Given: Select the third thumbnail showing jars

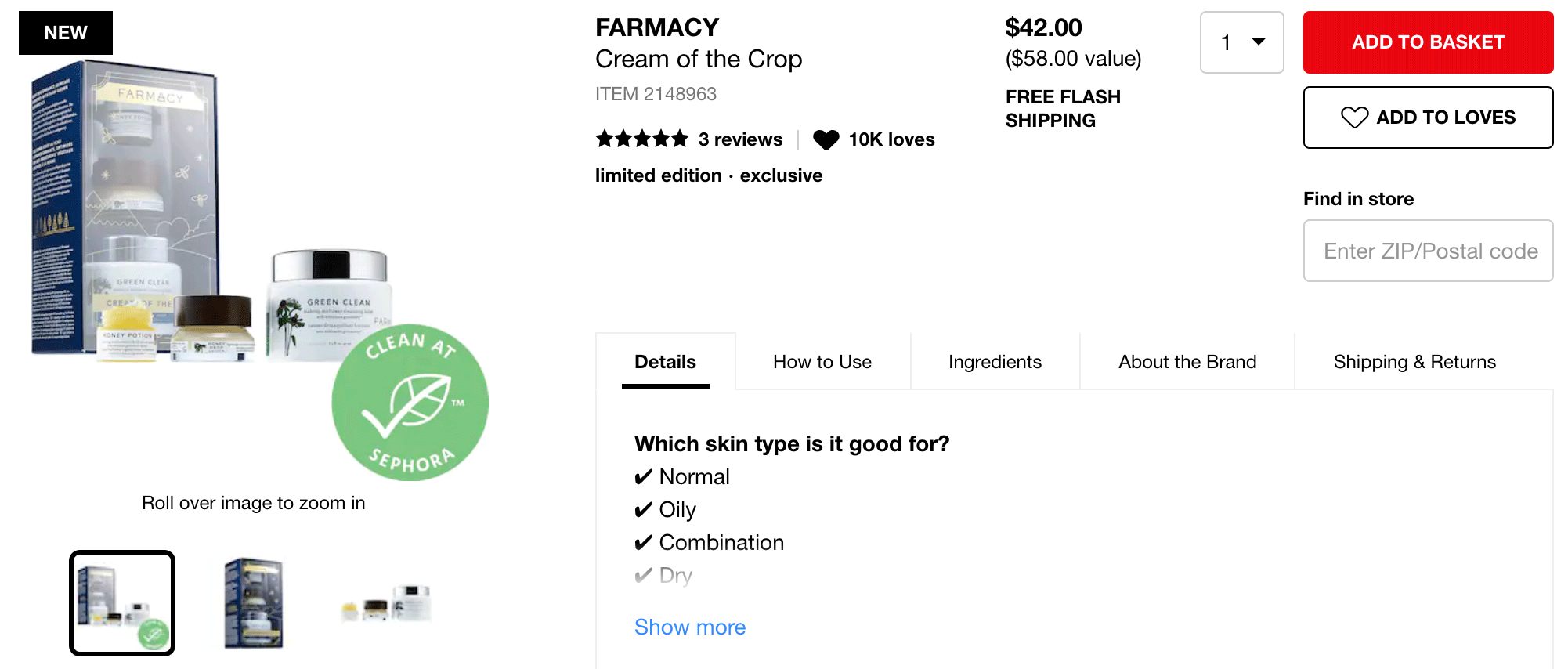Looking at the screenshot, I should coord(386,604).
